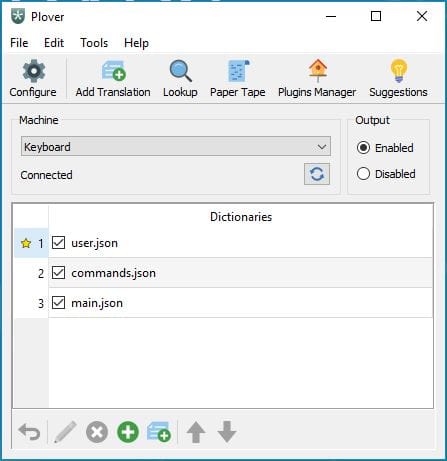Image resolution: width=447 pixels, height=461 pixels.
Task: Select the main.json dictionary row
Action: (241, 303)
